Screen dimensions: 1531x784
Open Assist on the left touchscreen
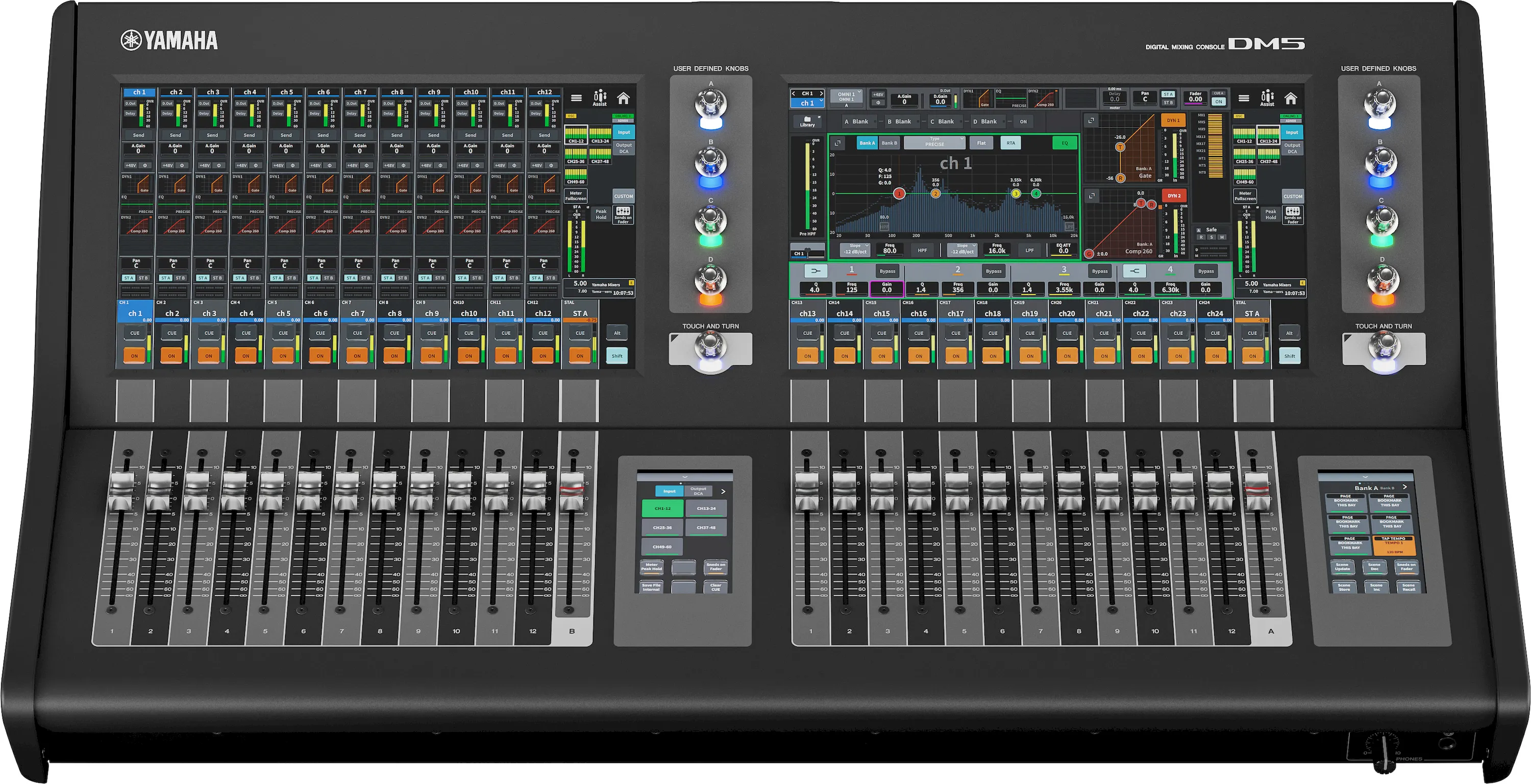coord(600,98)
